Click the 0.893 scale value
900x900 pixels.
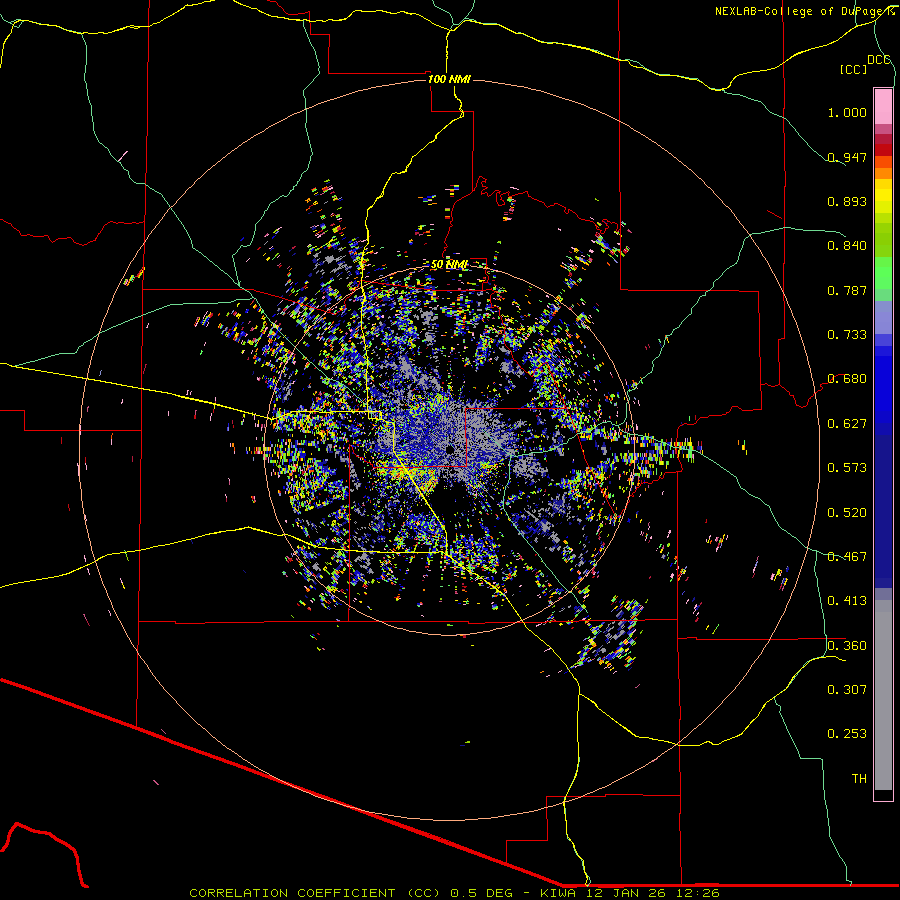tap(847, 201)
